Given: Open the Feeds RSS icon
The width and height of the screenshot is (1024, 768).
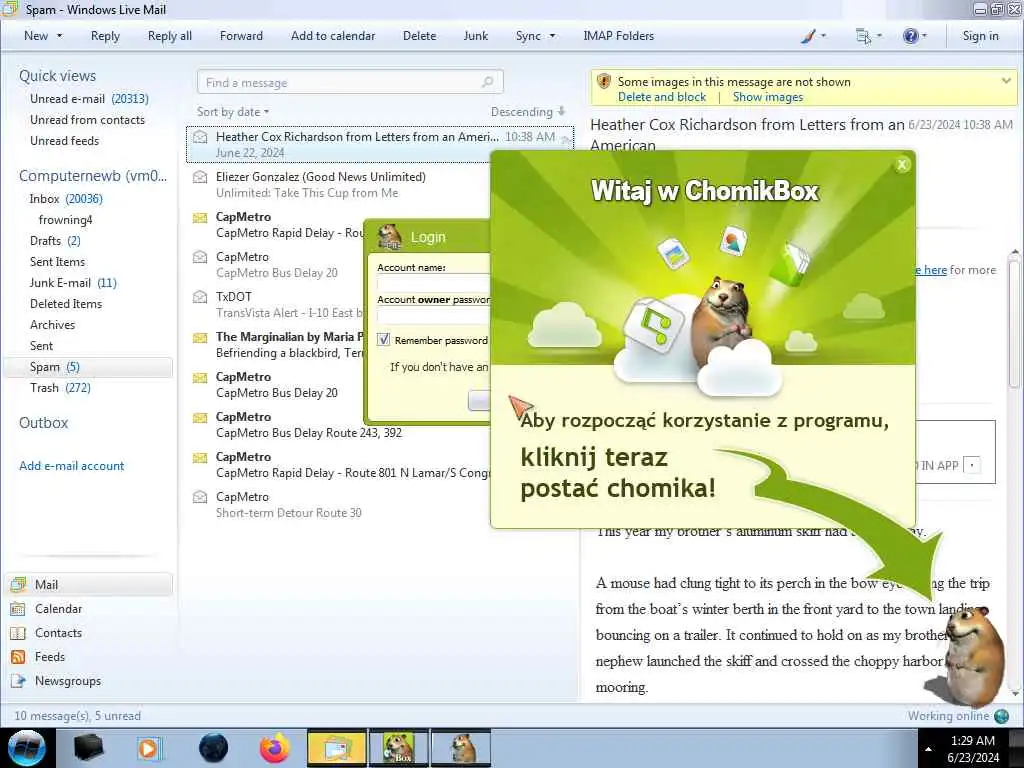Looking at the screenshot, I should tap(18, 657).
